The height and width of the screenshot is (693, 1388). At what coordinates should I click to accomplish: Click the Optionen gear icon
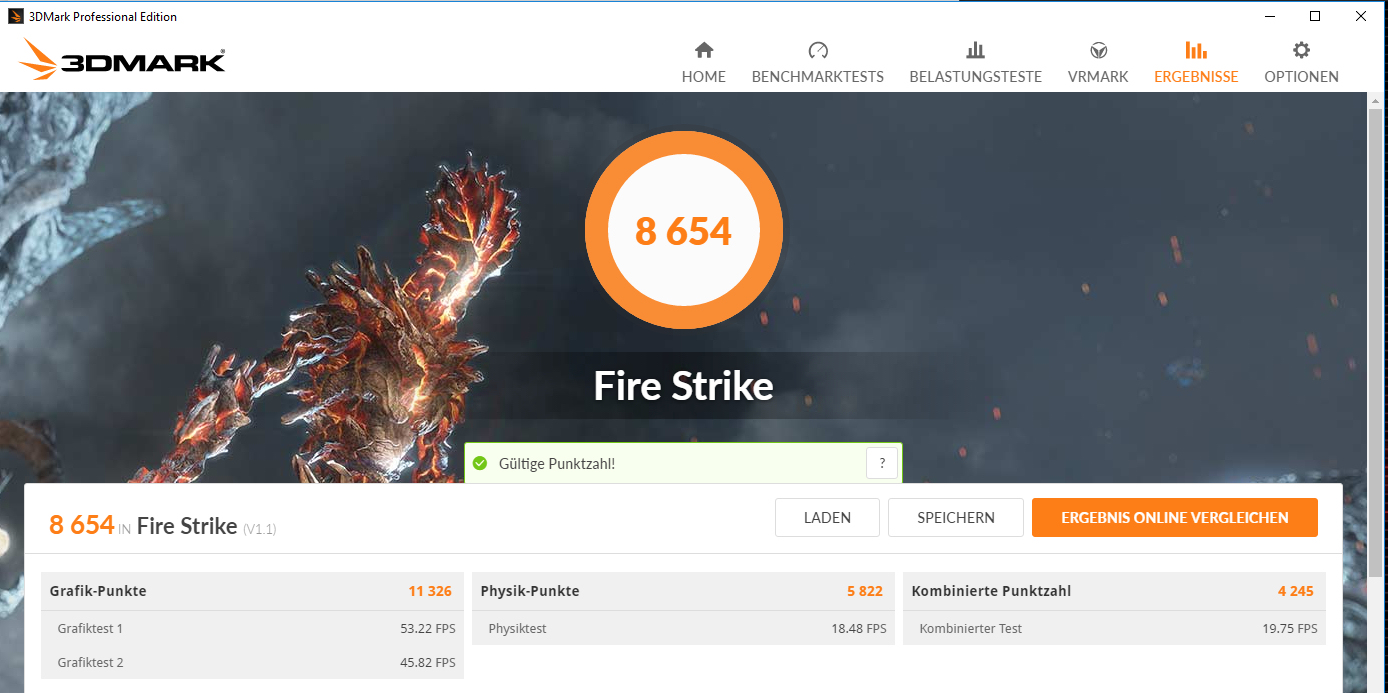click(x=1301, y=50)
